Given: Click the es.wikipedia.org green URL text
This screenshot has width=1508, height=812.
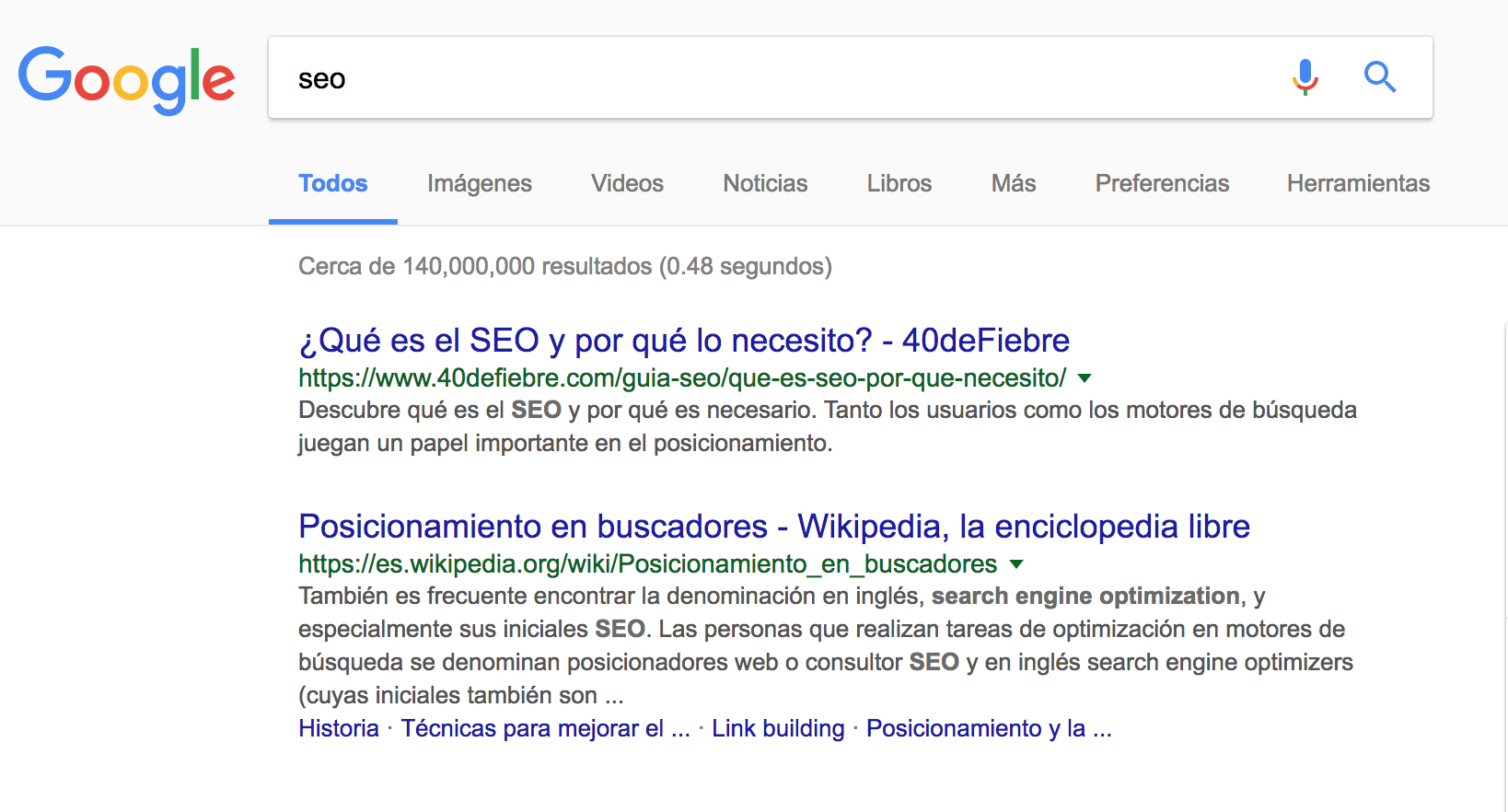Looking at the screenshot, I should click(647, 564).
